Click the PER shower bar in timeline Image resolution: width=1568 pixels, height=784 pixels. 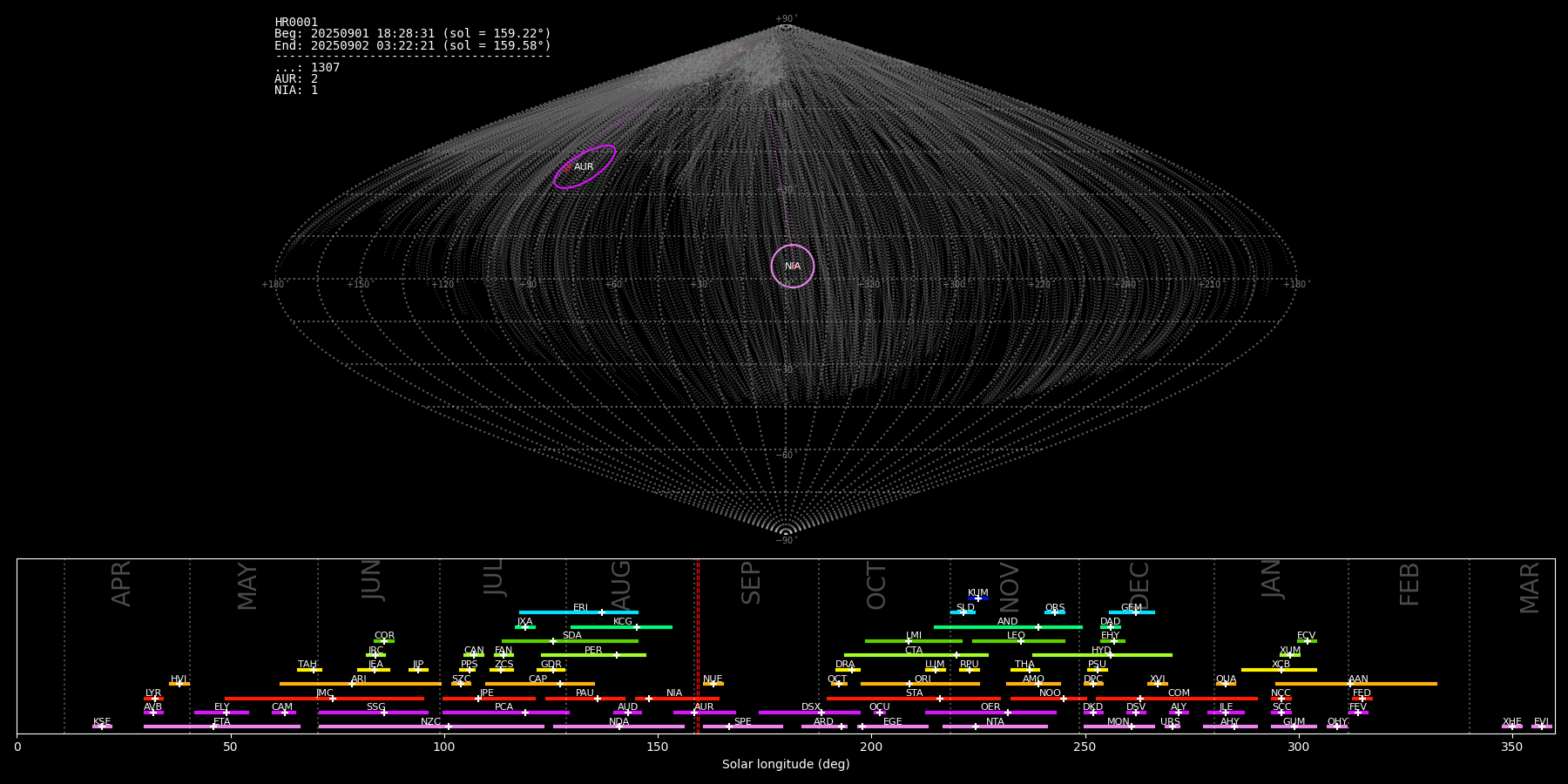[x=593, y=655]
